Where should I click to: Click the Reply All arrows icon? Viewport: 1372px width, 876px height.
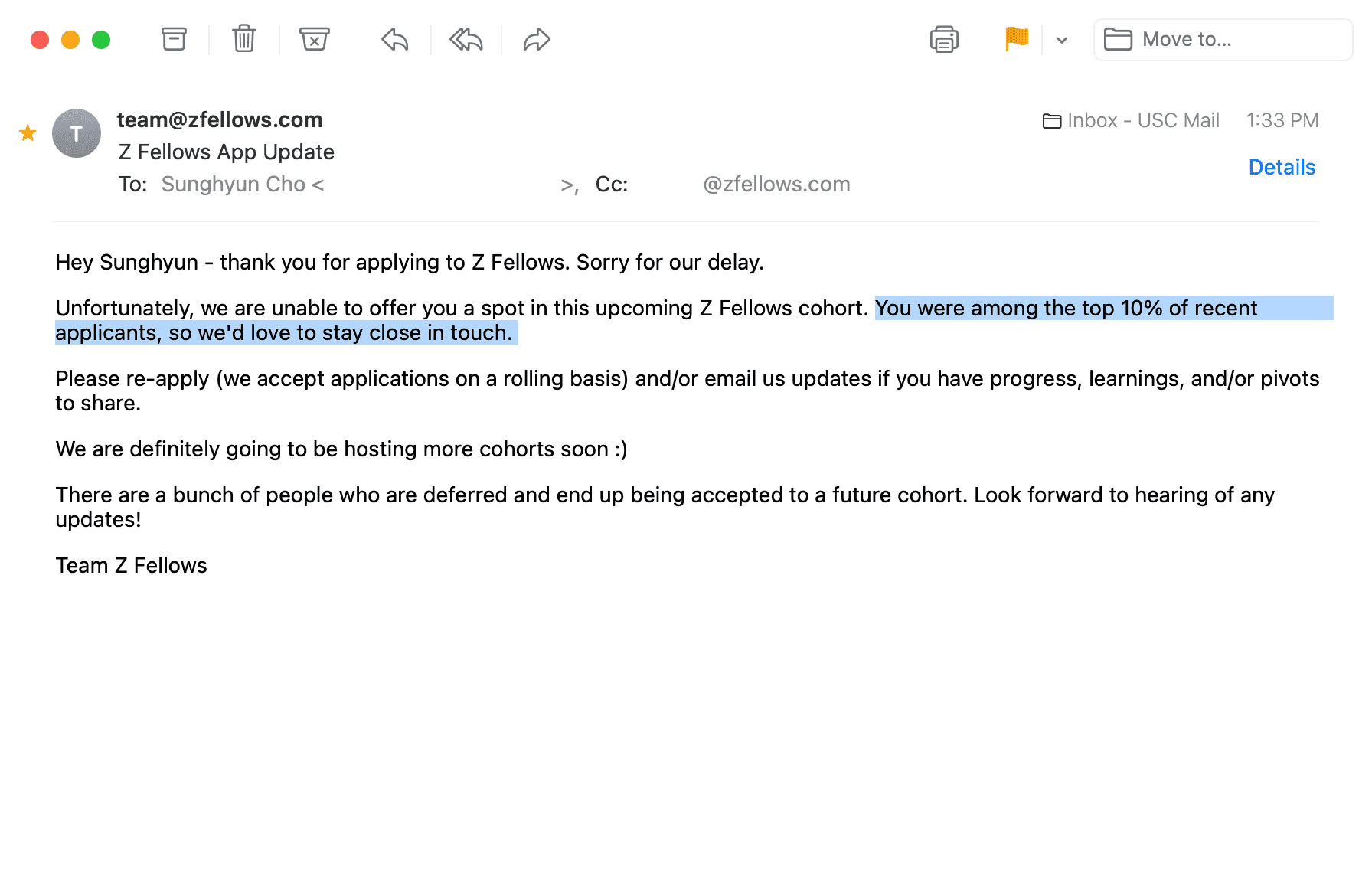(466, 39)
